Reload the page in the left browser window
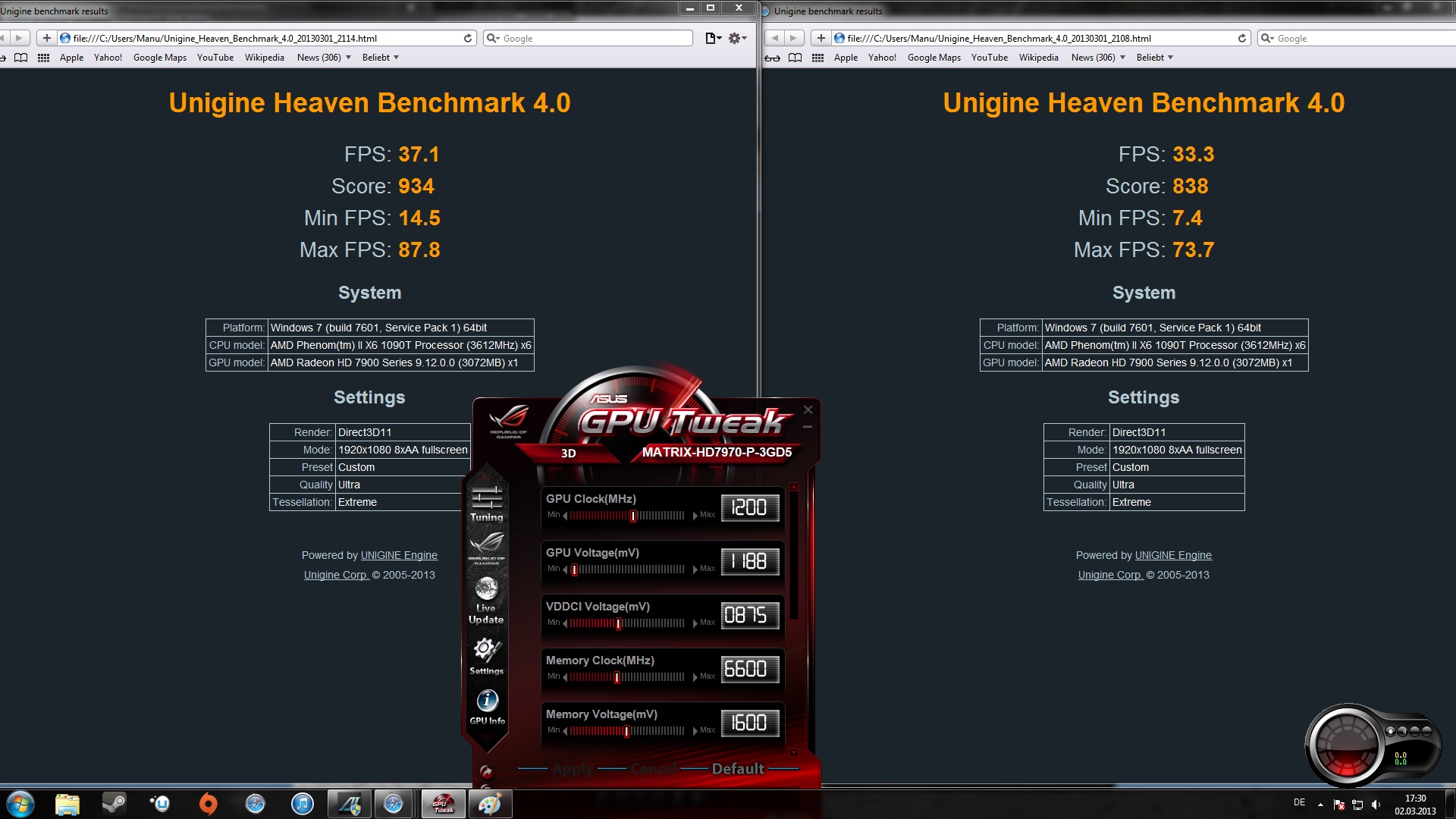Viewport: 1456px width, 819px height. [468, 38]
